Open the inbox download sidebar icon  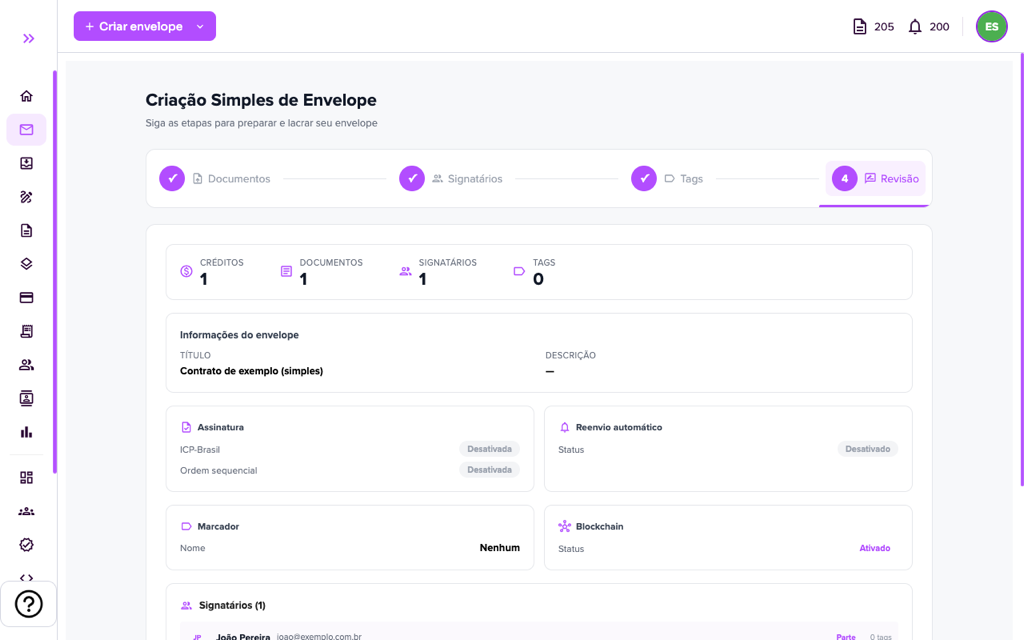click(26, 163)
